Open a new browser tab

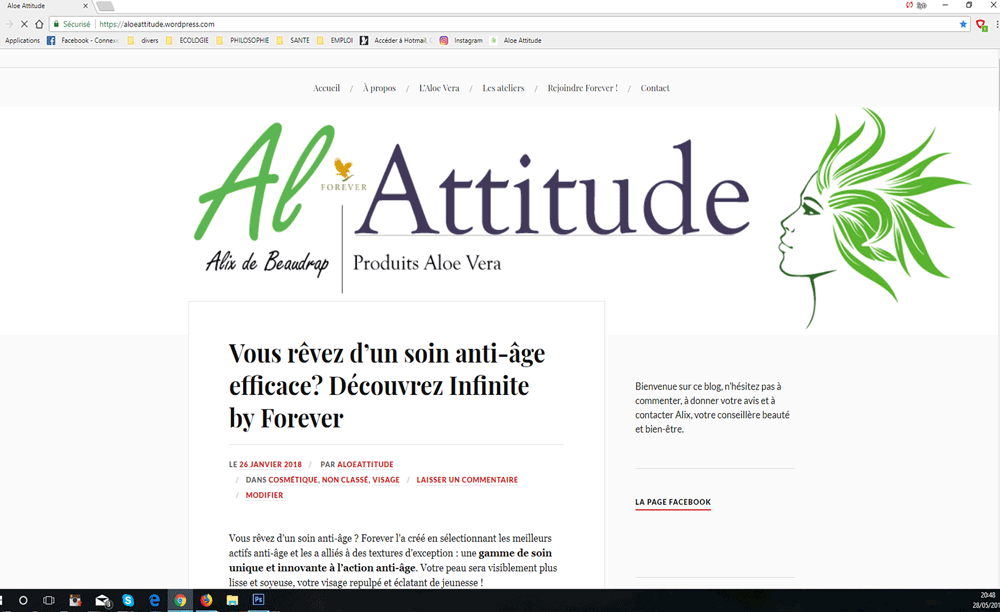[105, 6]
